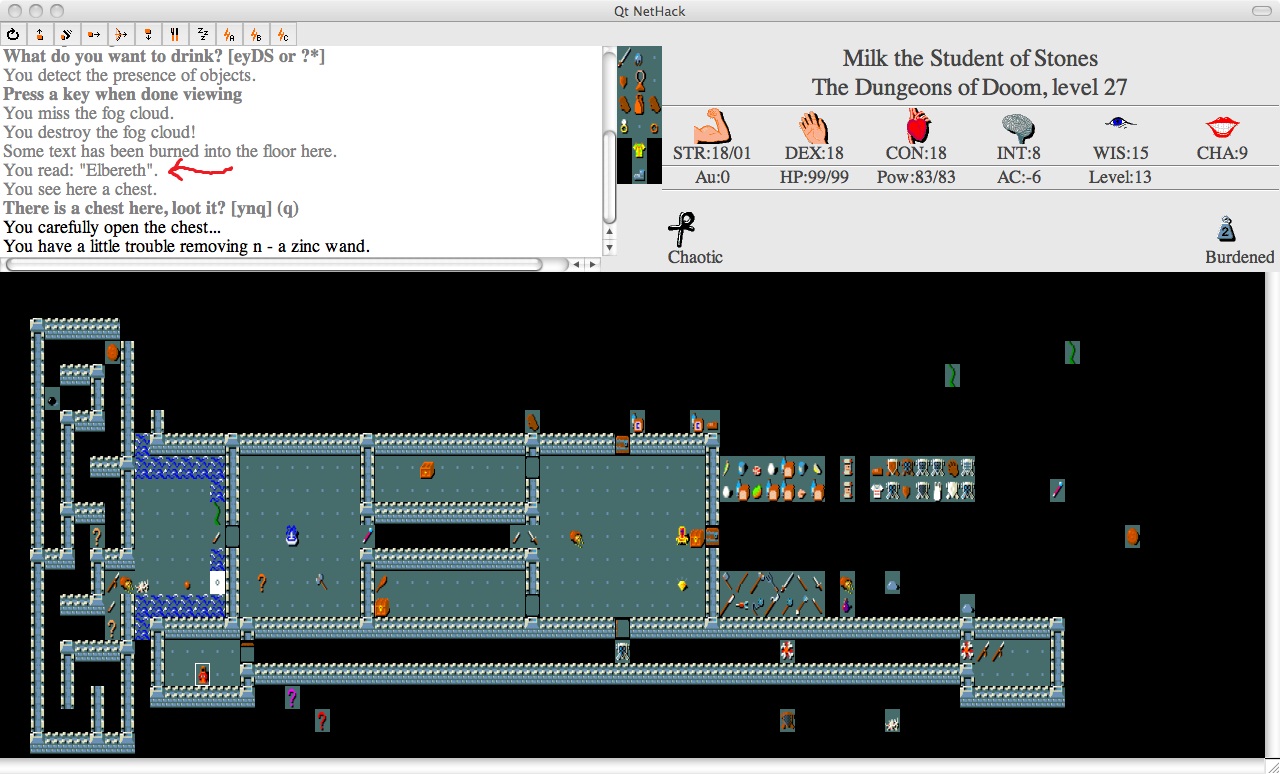Click the wisdom eye icon
1280x774 pixels.
(x=1121, y=123)
